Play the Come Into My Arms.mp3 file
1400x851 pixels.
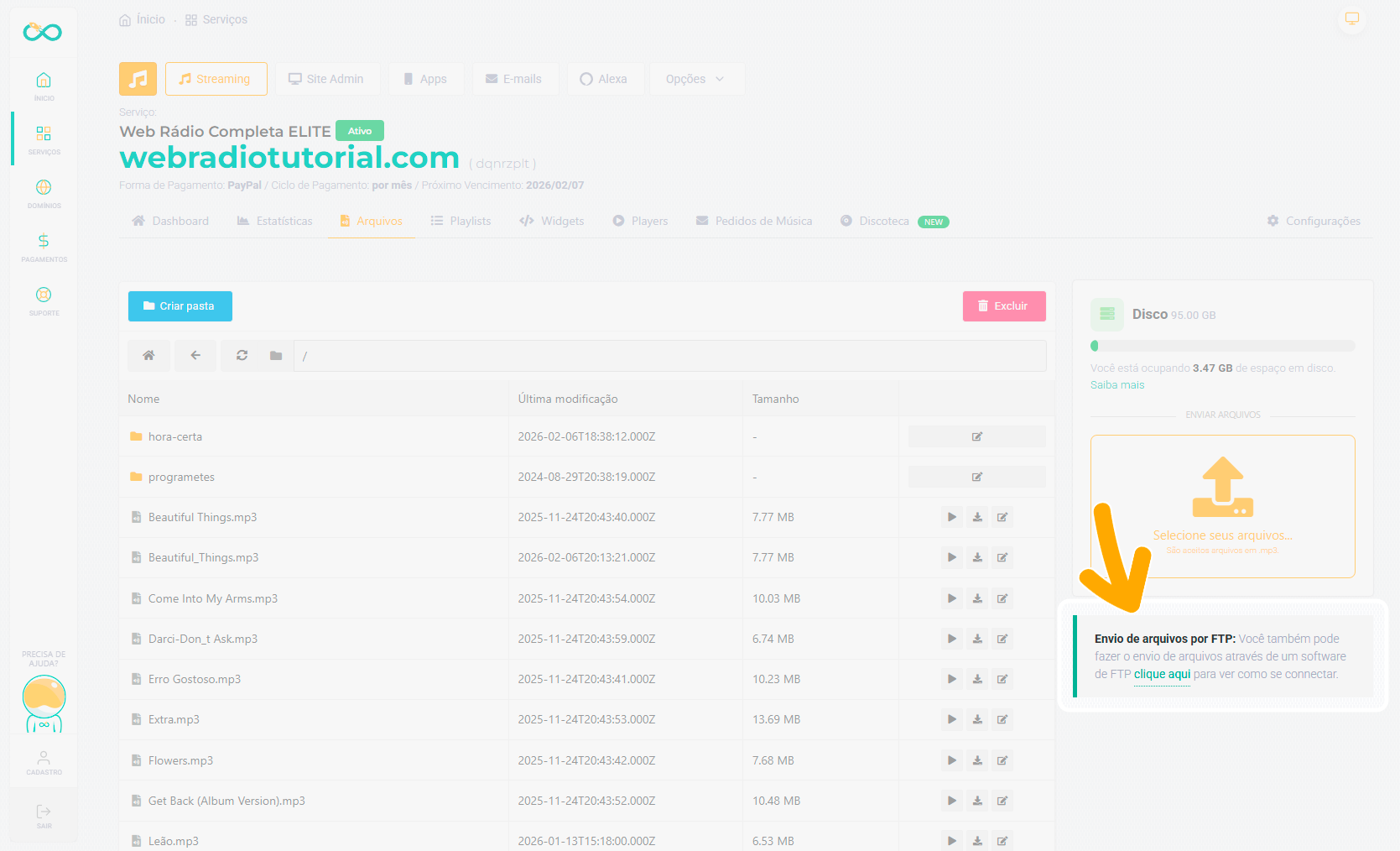click(951, 598)
